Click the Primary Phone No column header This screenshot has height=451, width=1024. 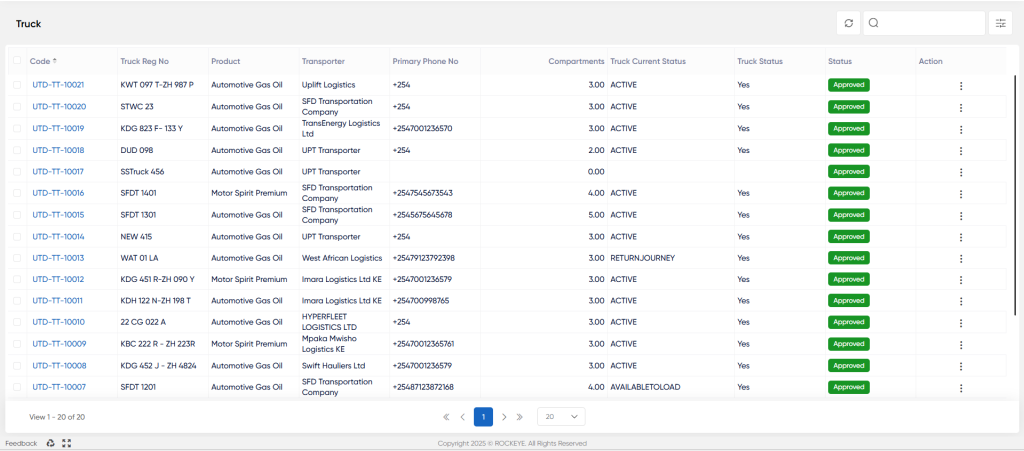[x=425, y=61]
